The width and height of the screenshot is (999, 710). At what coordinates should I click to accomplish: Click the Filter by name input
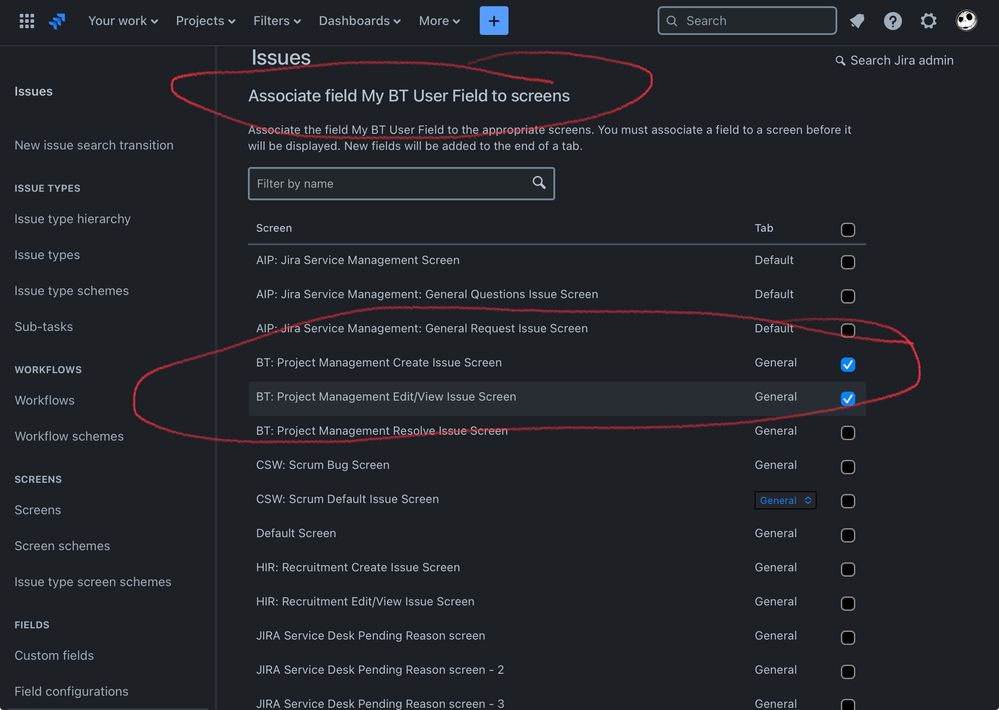(401, 184)
